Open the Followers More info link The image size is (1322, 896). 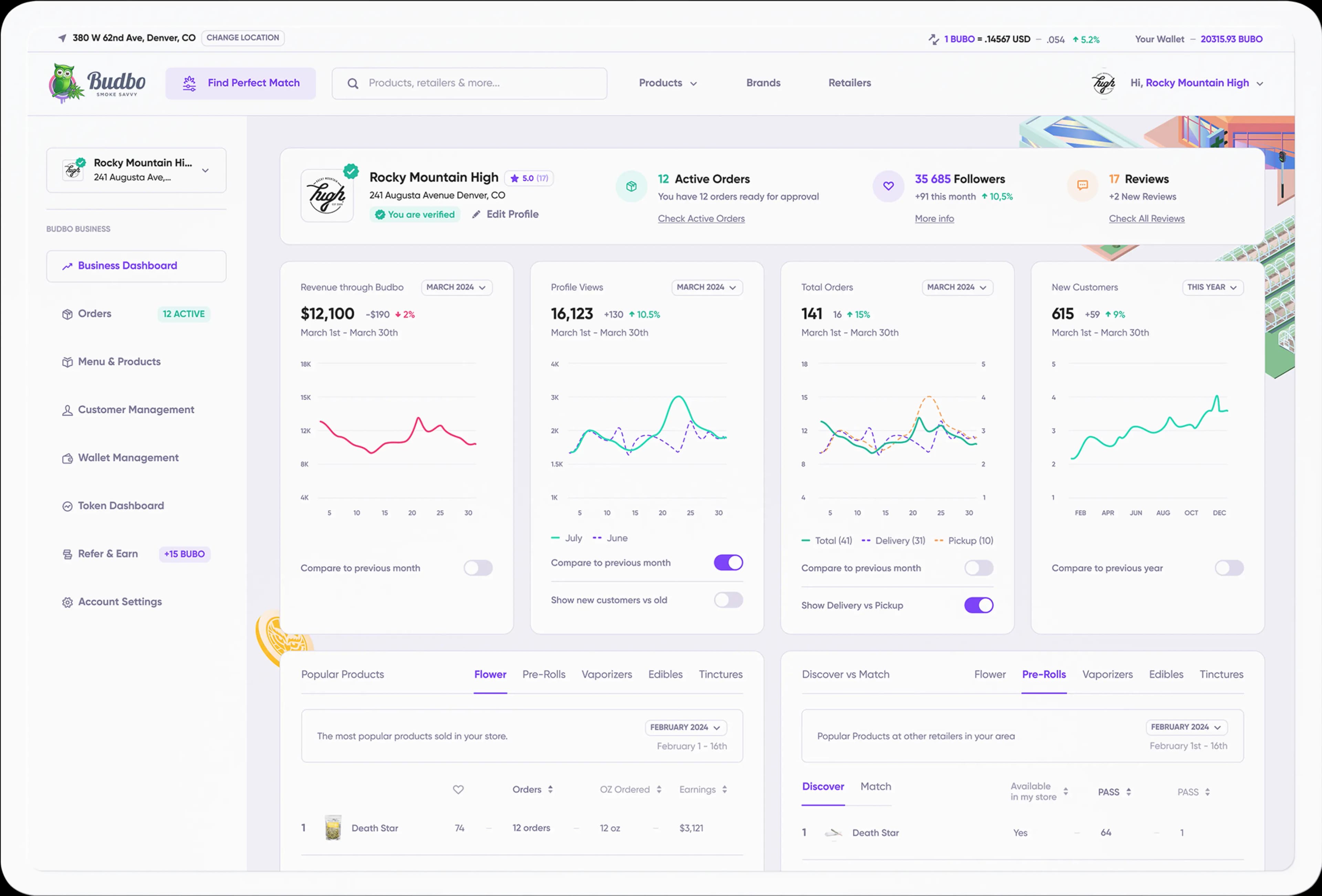pos(934,219)
